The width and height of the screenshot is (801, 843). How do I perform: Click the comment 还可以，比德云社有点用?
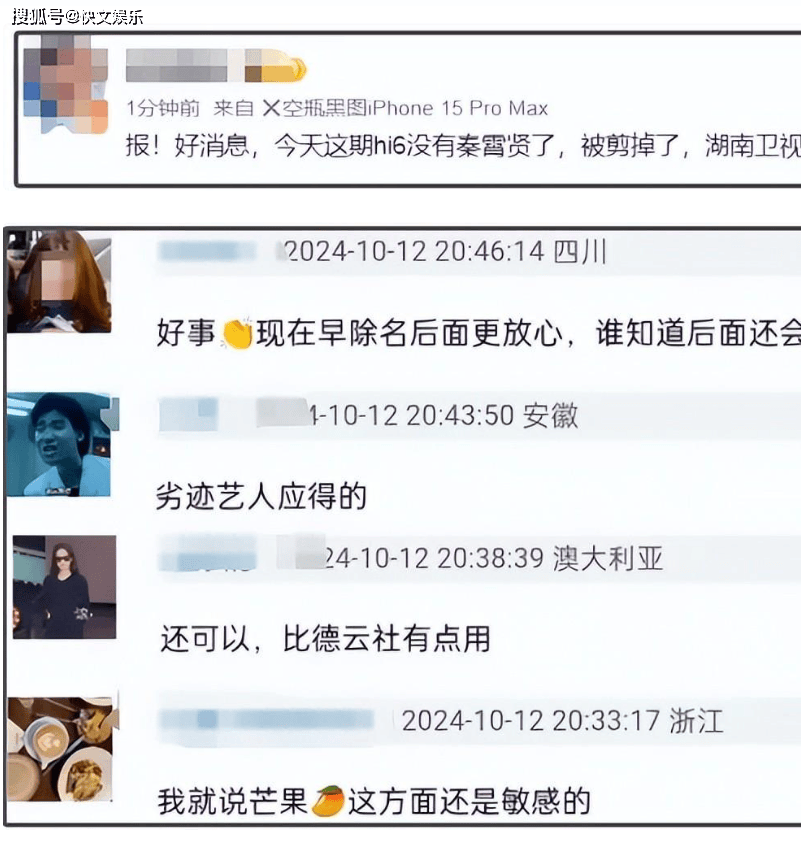[x=326, y=639]
